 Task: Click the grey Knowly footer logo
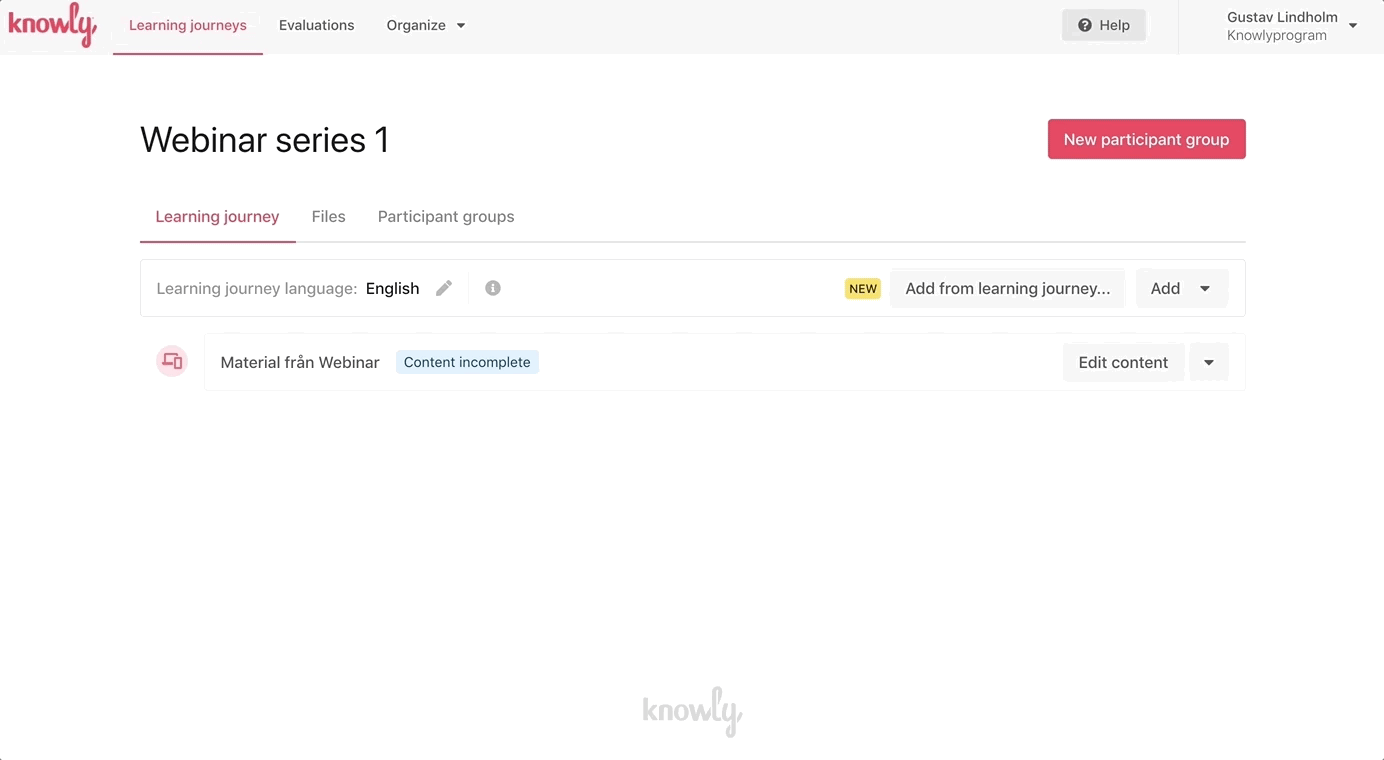[692, 711]
